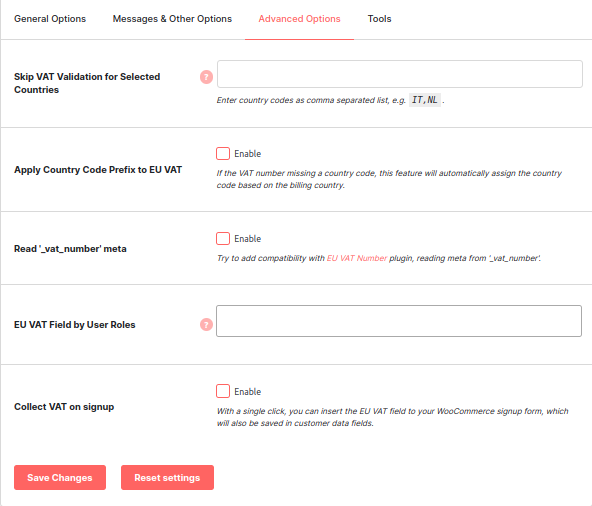This screenshot has height=506, width=592.
Task: Click the Collect VAT on signup heading
Action: (64, 407)
